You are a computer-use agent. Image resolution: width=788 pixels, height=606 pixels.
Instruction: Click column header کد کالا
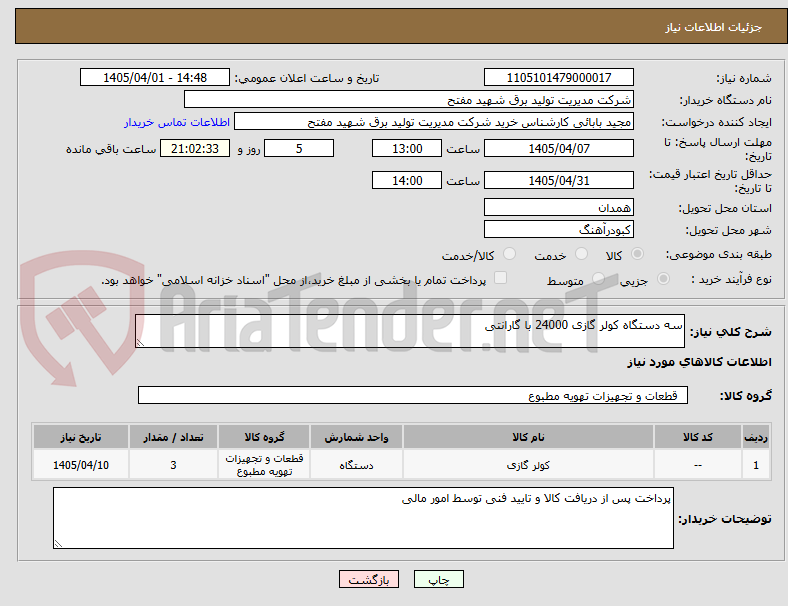tap(698, 437)
